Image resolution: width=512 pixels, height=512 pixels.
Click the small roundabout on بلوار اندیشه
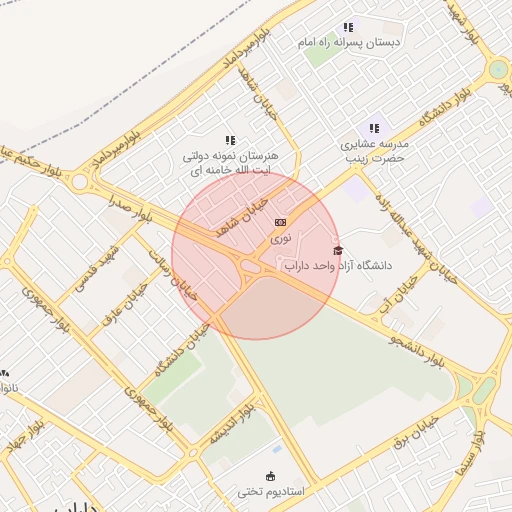193,453
